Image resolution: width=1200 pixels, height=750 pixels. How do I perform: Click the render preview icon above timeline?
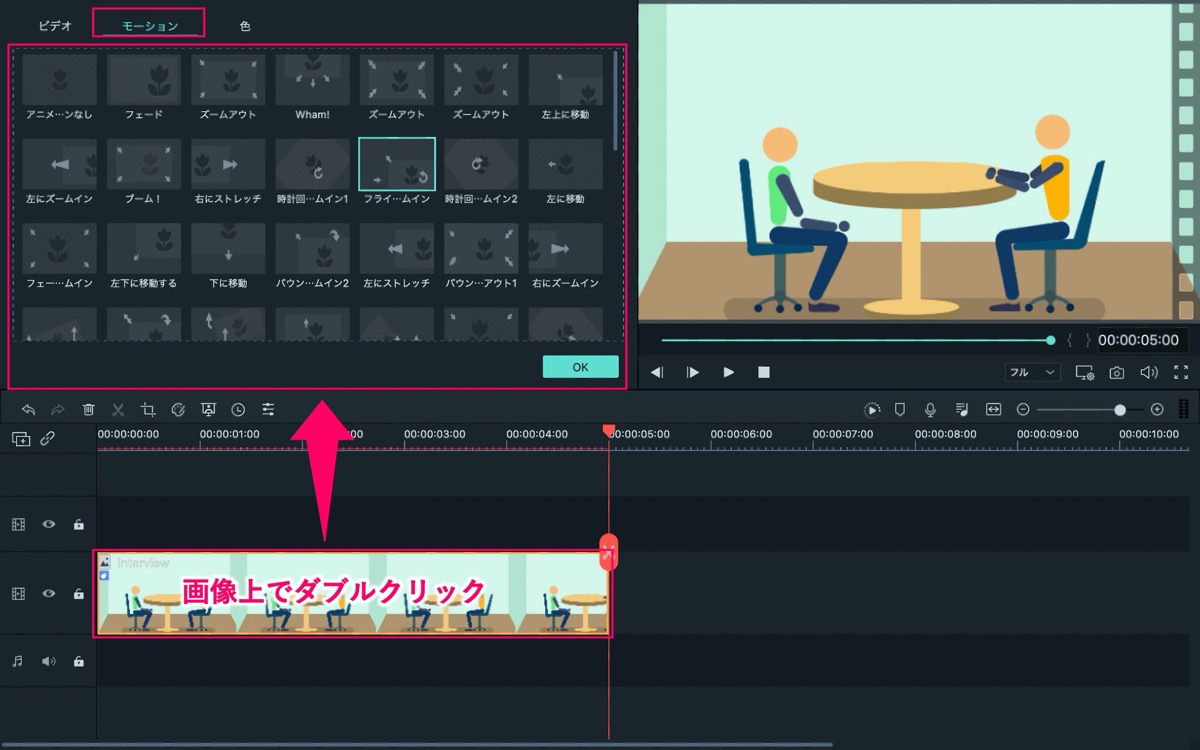click(x=873, y=409)
